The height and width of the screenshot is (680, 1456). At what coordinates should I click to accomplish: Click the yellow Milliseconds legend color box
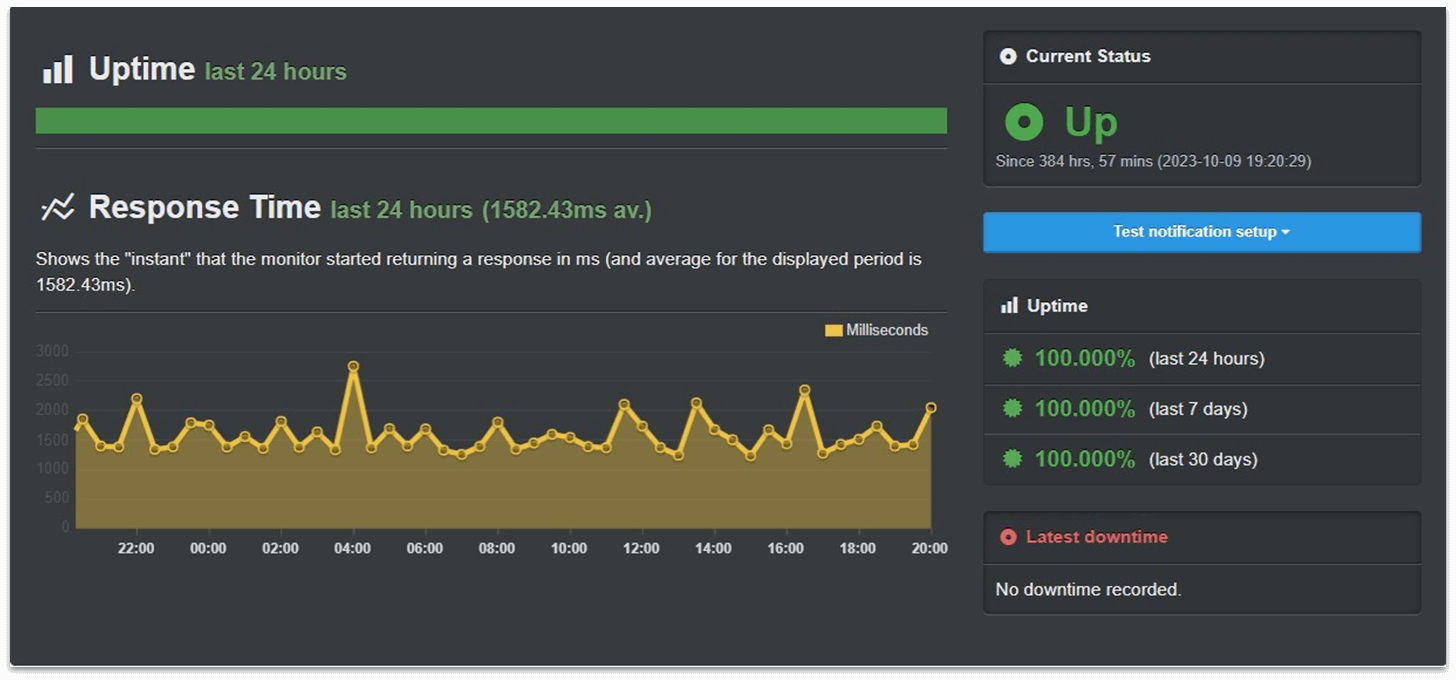[x=833, y=330]
